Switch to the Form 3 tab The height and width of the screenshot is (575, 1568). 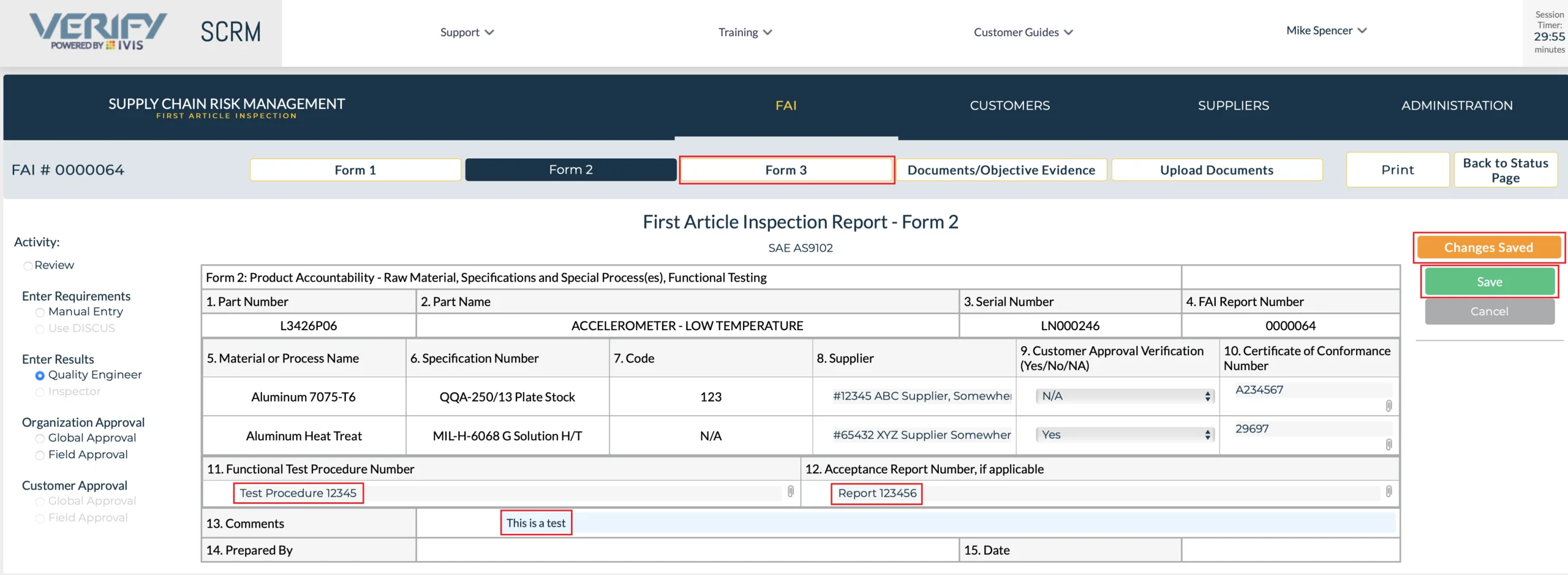786,170
